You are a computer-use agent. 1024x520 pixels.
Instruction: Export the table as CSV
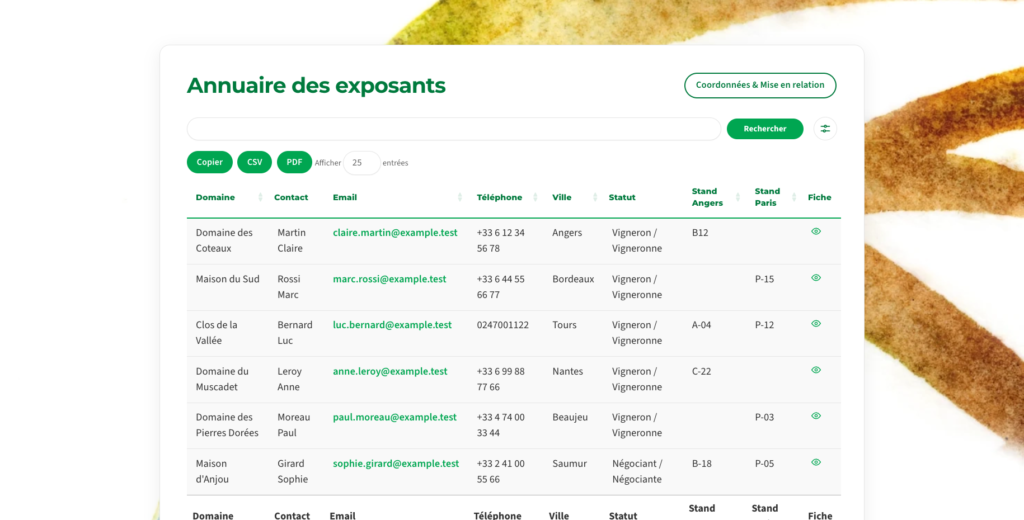pyautogui.click(x=255, y=162)
